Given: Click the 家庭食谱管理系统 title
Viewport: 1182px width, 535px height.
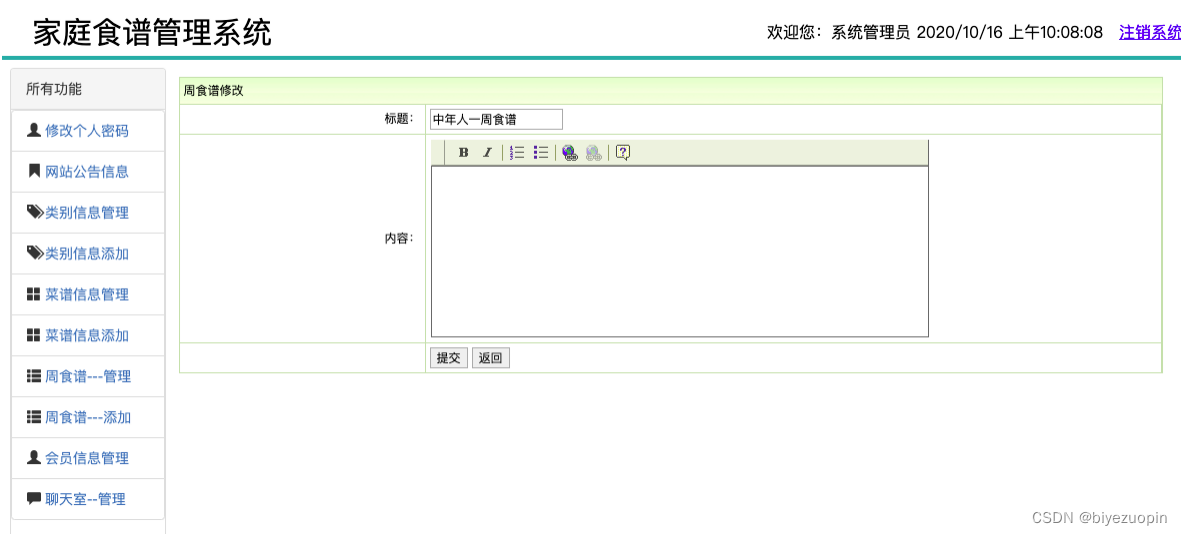Looking at the screenshot, I should click(152, 33).
